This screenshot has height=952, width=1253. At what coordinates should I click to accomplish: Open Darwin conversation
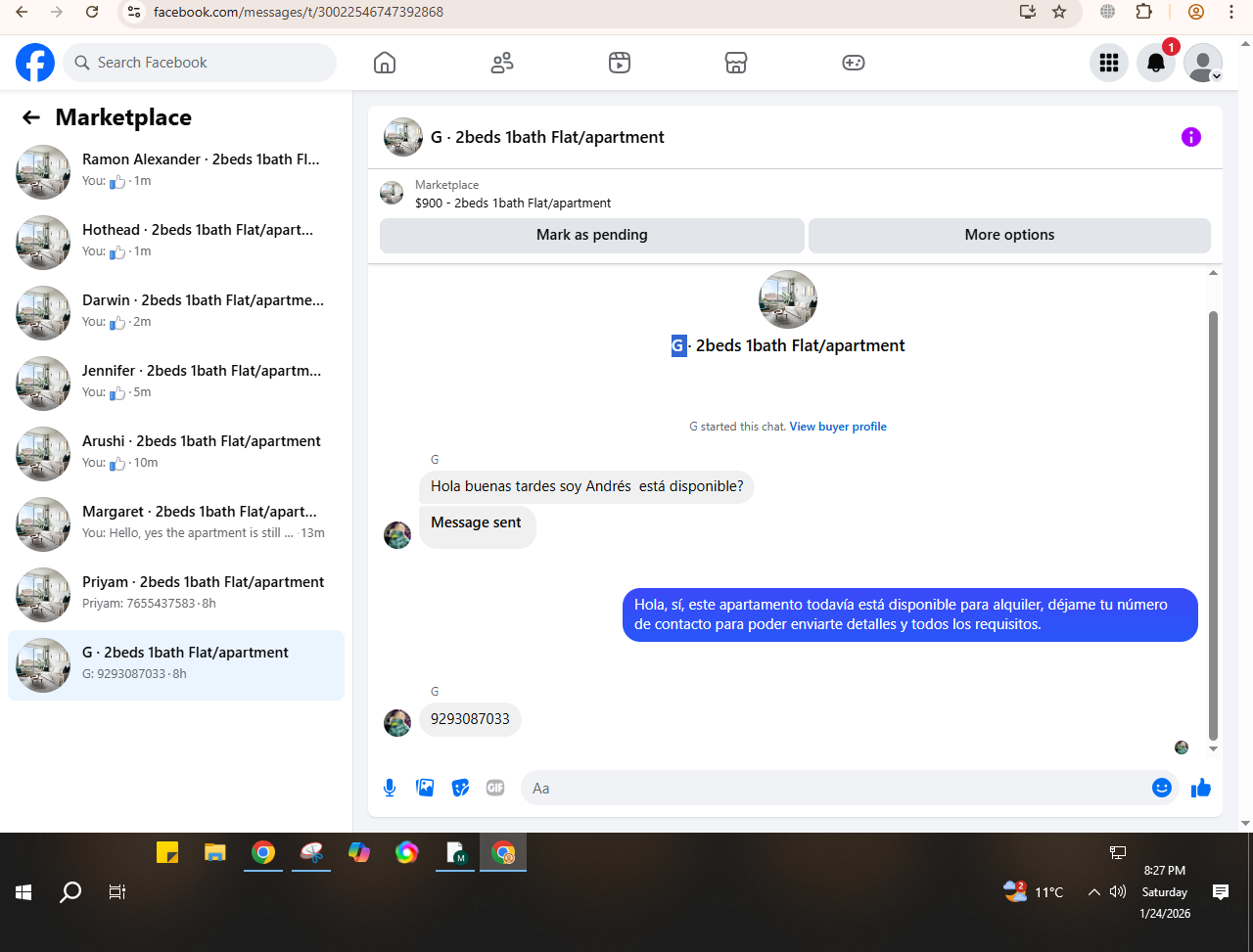[x=176, y=313]
